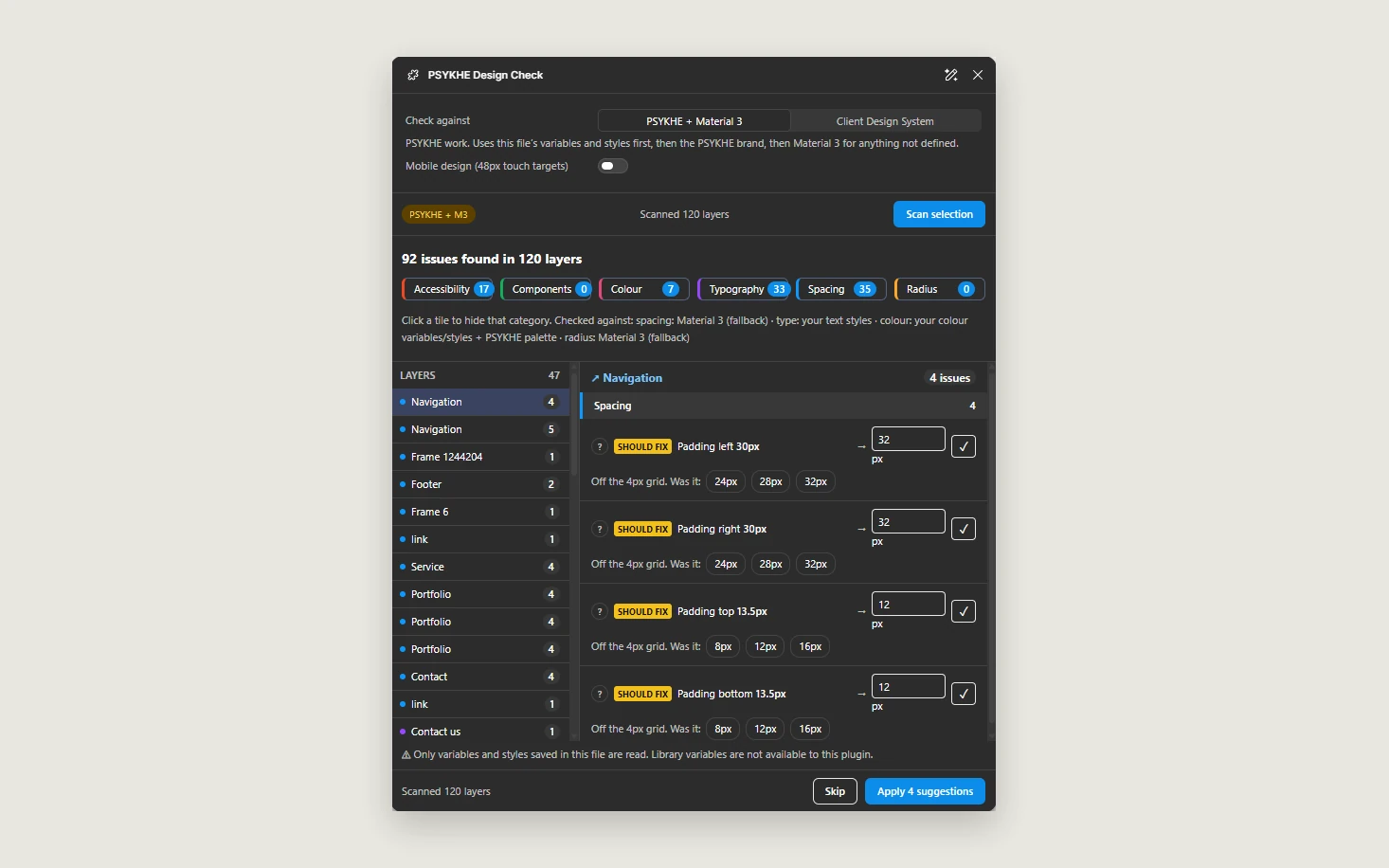Toggle the Mobile design switch
This screenshot has height=868, width=1389.
click(x=613, y=166)
